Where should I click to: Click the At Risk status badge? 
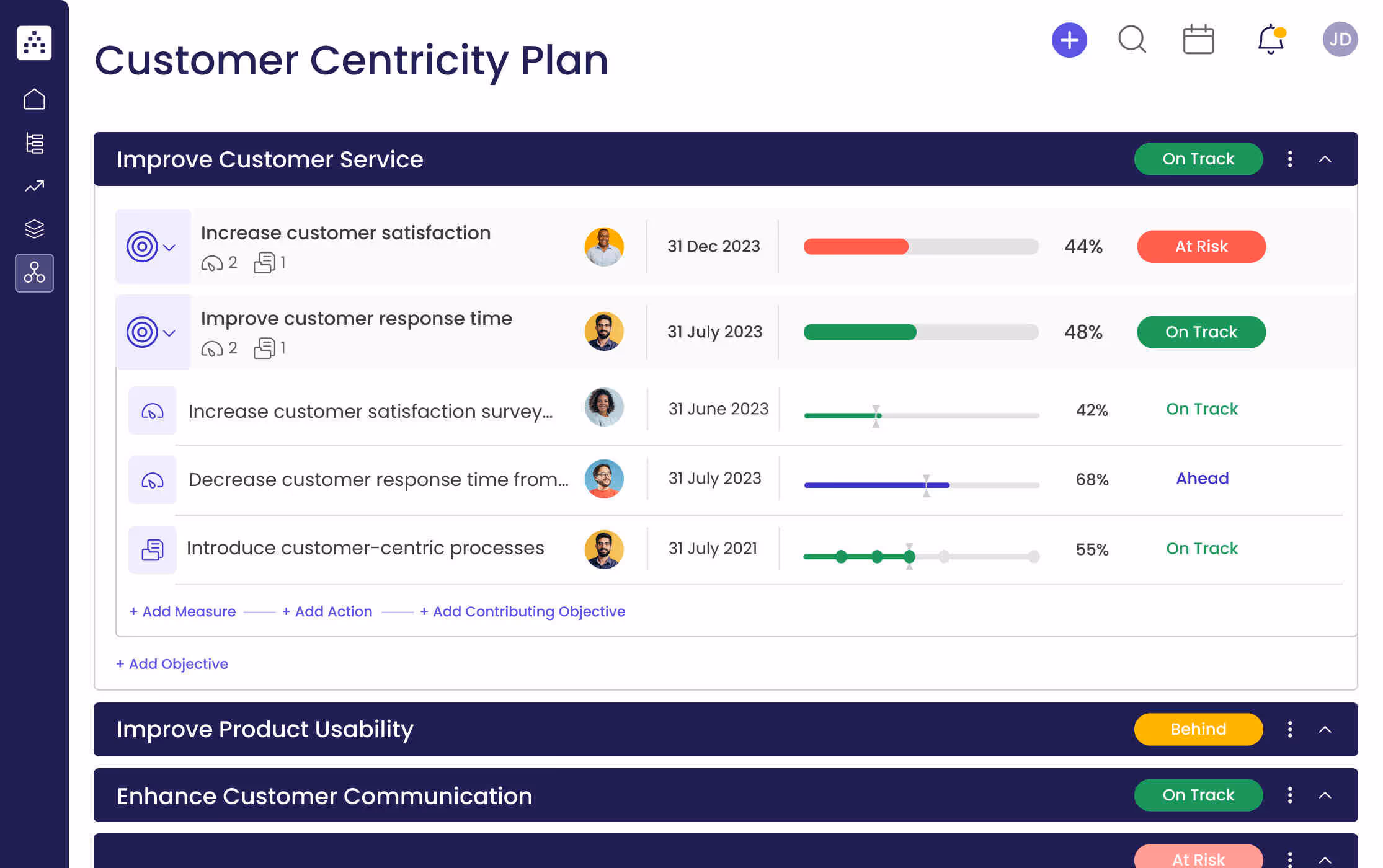point(1201,247)
